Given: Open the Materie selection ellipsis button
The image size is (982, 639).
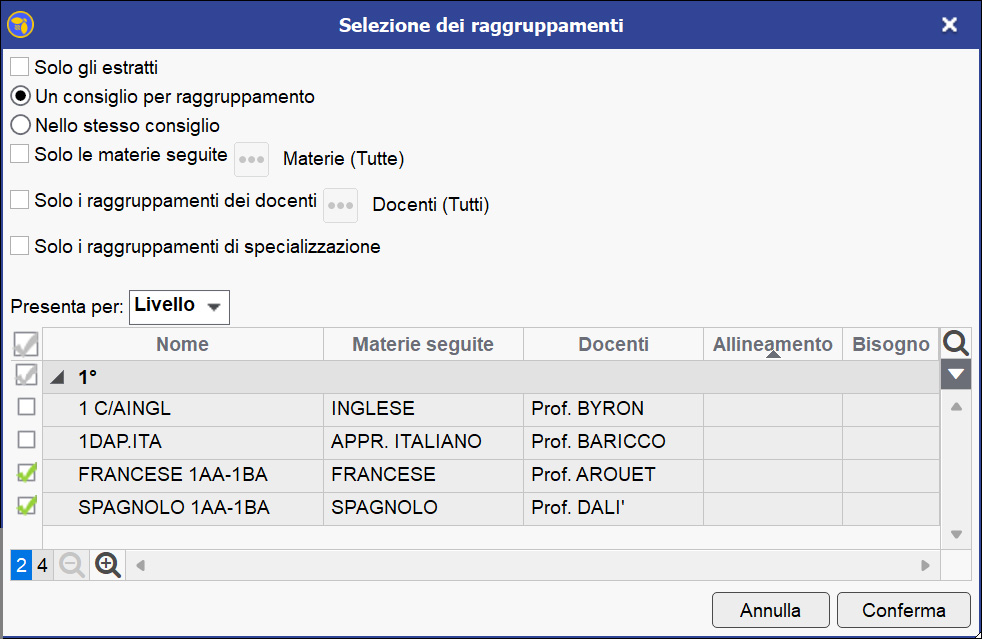Looking at the screenshot, I should coord(251,159).
